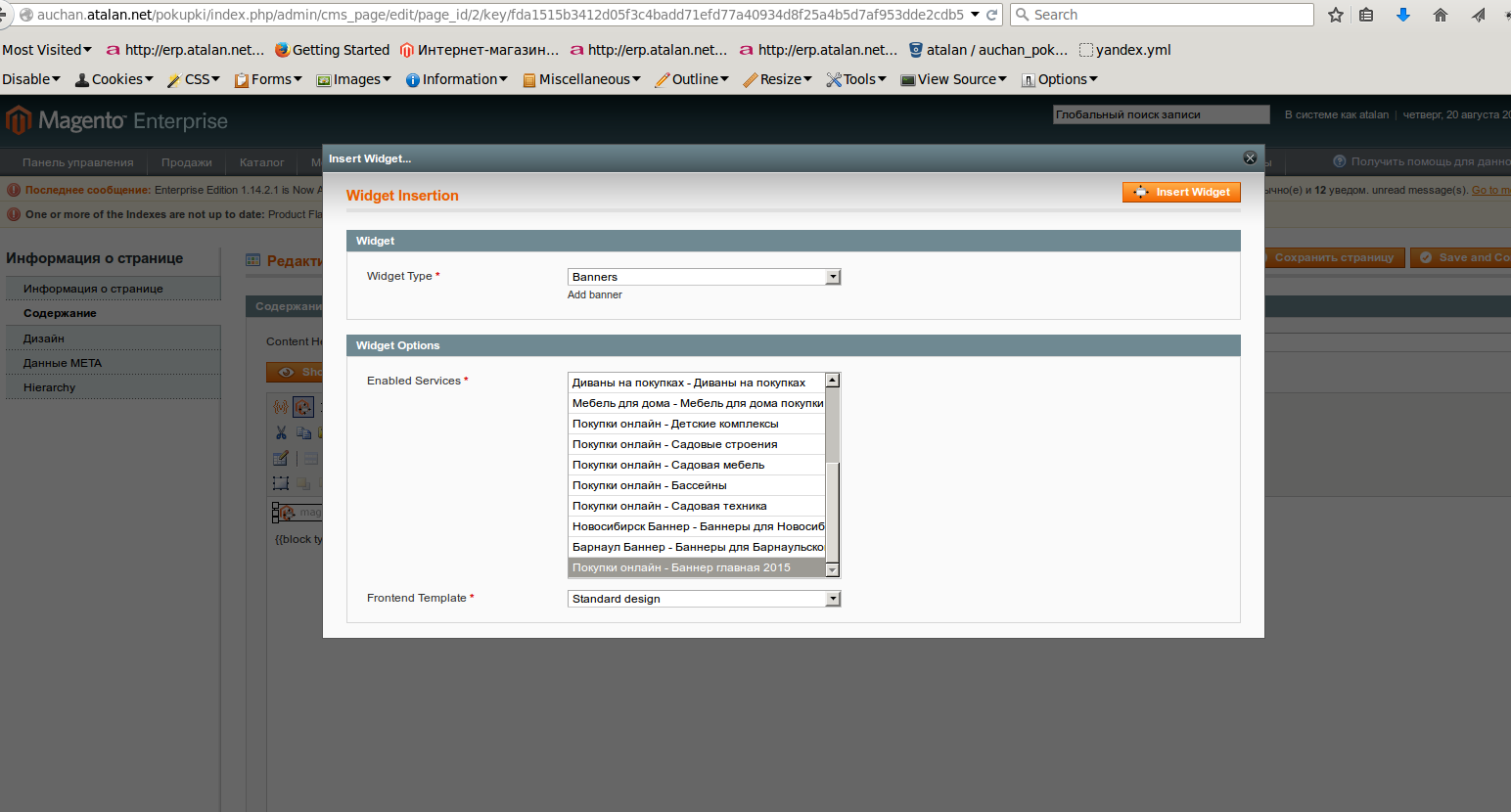Open the Forms toolbar menu

pyautogui.click(x=268, y=79)
